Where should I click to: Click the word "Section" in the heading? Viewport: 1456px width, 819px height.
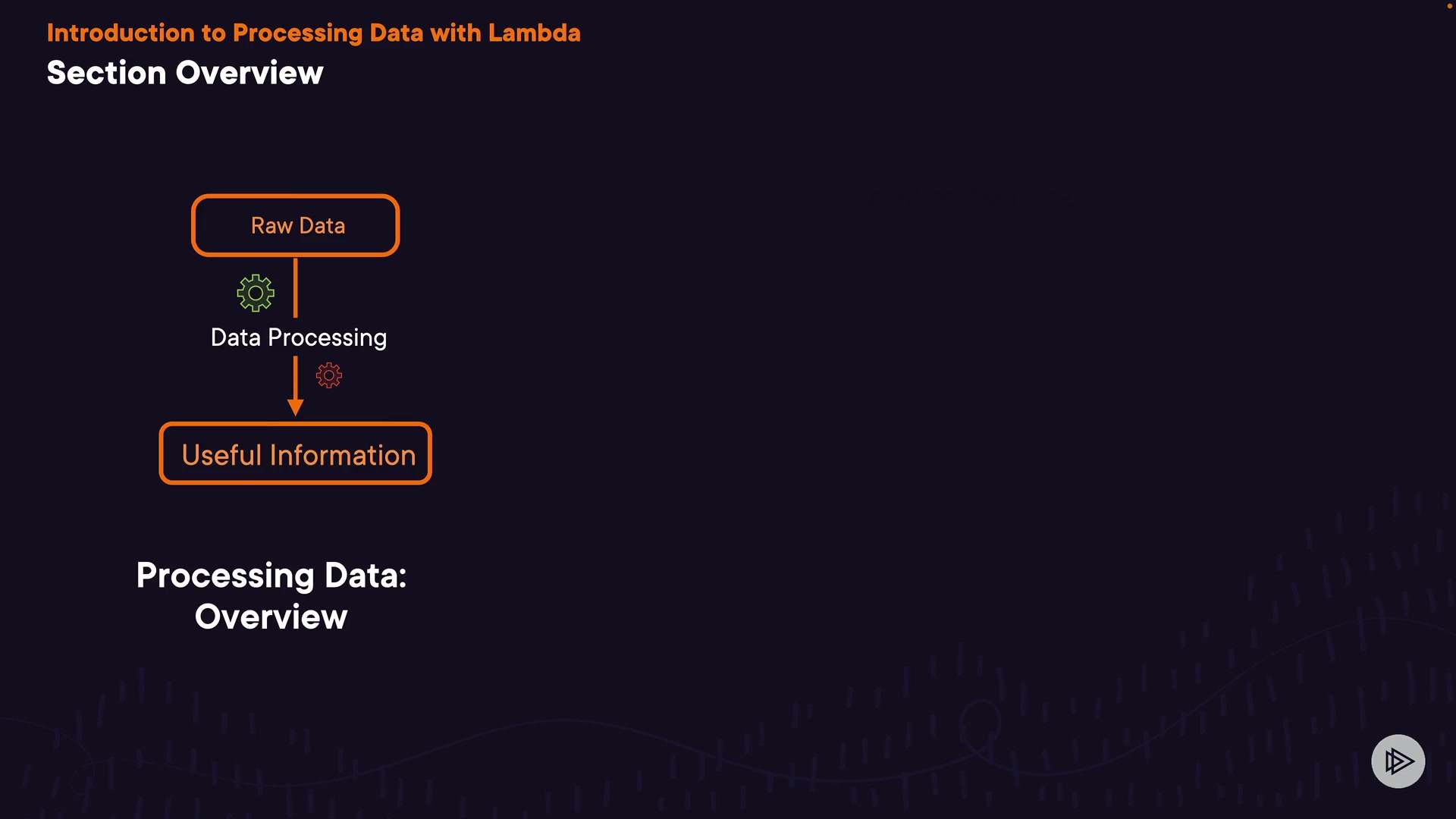pyautogui.click(x=106, y=73)
